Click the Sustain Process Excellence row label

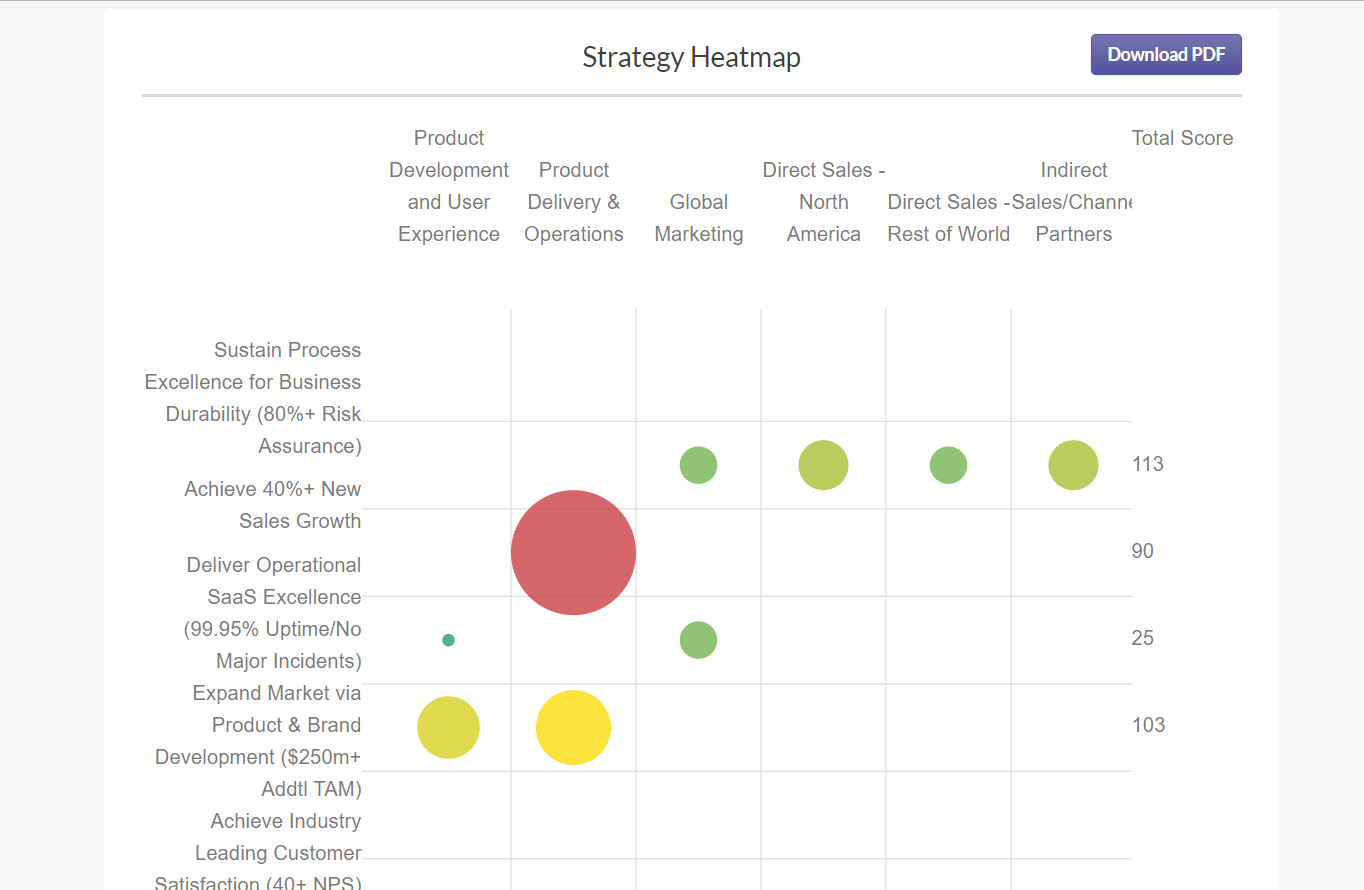253,397
